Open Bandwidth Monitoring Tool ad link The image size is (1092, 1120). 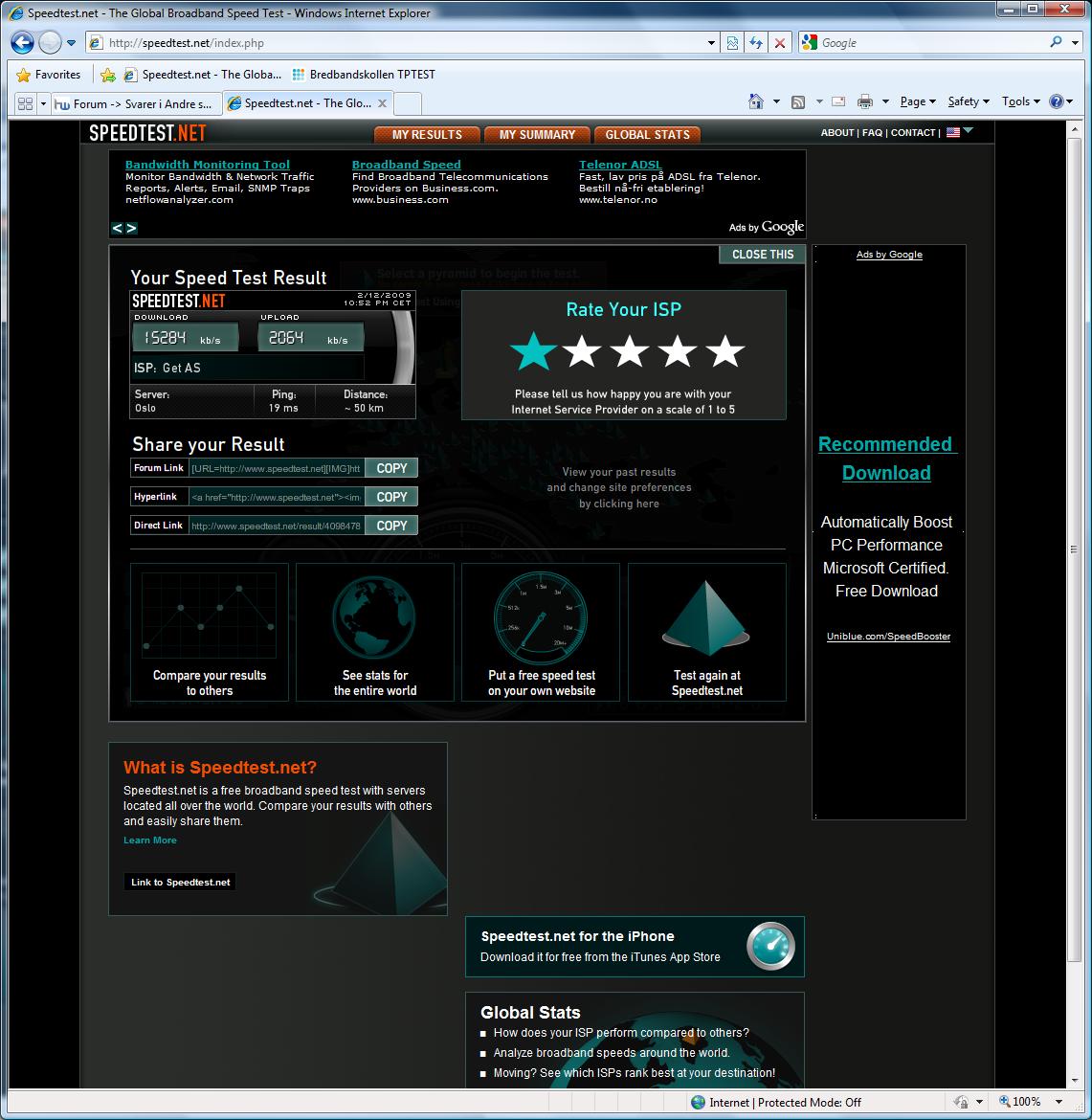coord(207,165)
